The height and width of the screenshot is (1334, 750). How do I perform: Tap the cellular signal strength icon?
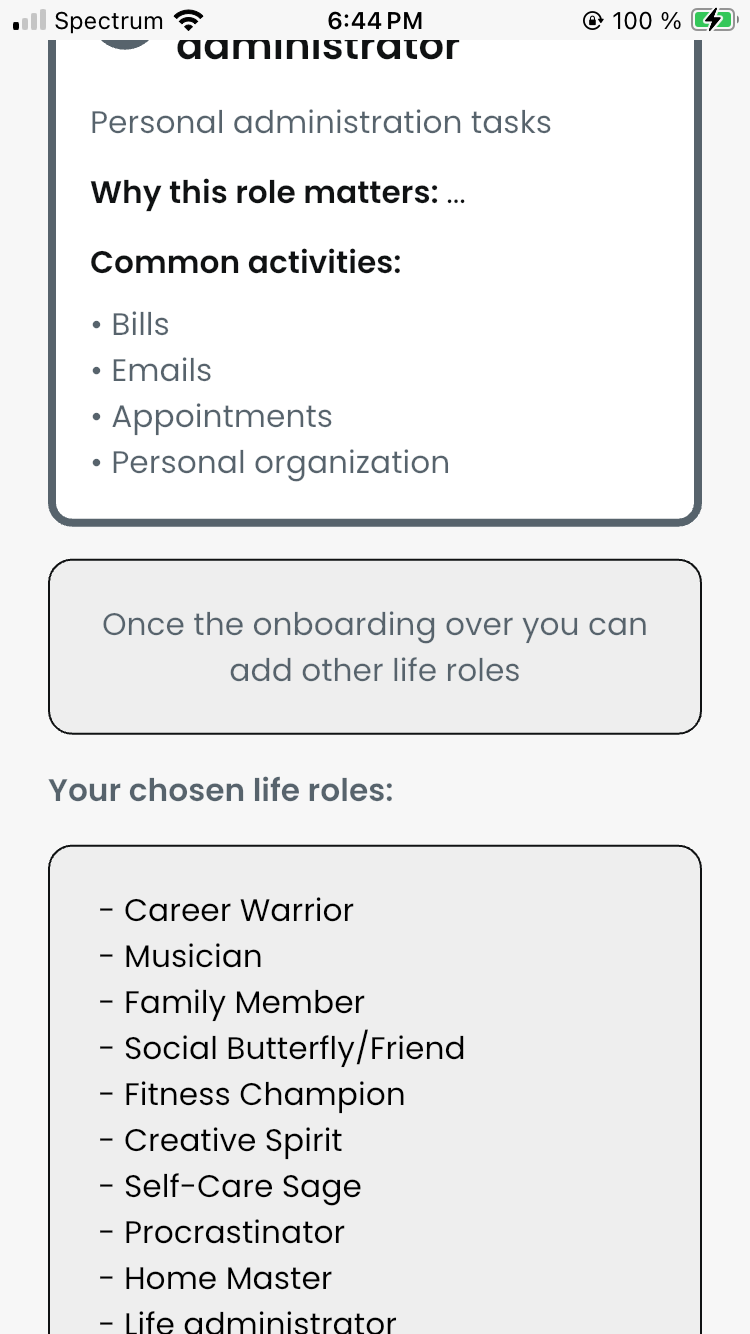click(30, 20)
